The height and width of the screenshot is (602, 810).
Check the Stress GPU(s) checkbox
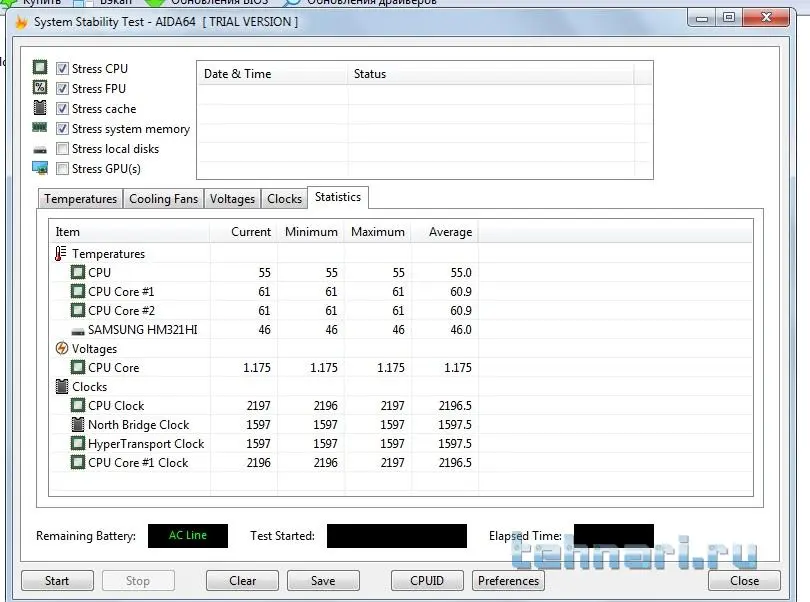point(62,169)
